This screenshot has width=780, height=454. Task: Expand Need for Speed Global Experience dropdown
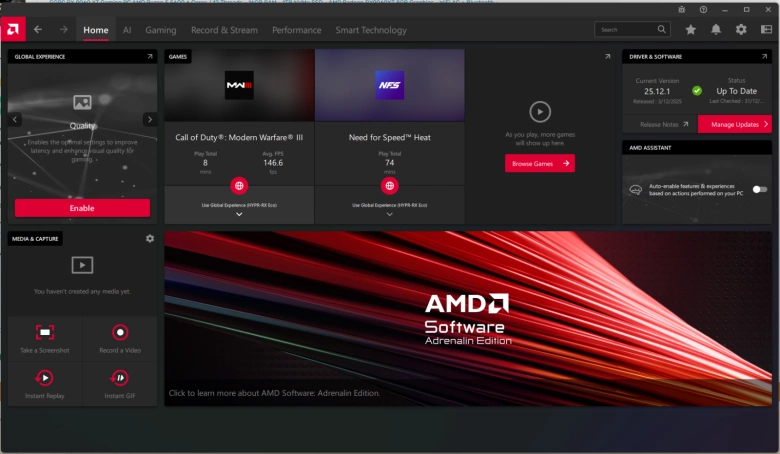click(x=390, y=214)
